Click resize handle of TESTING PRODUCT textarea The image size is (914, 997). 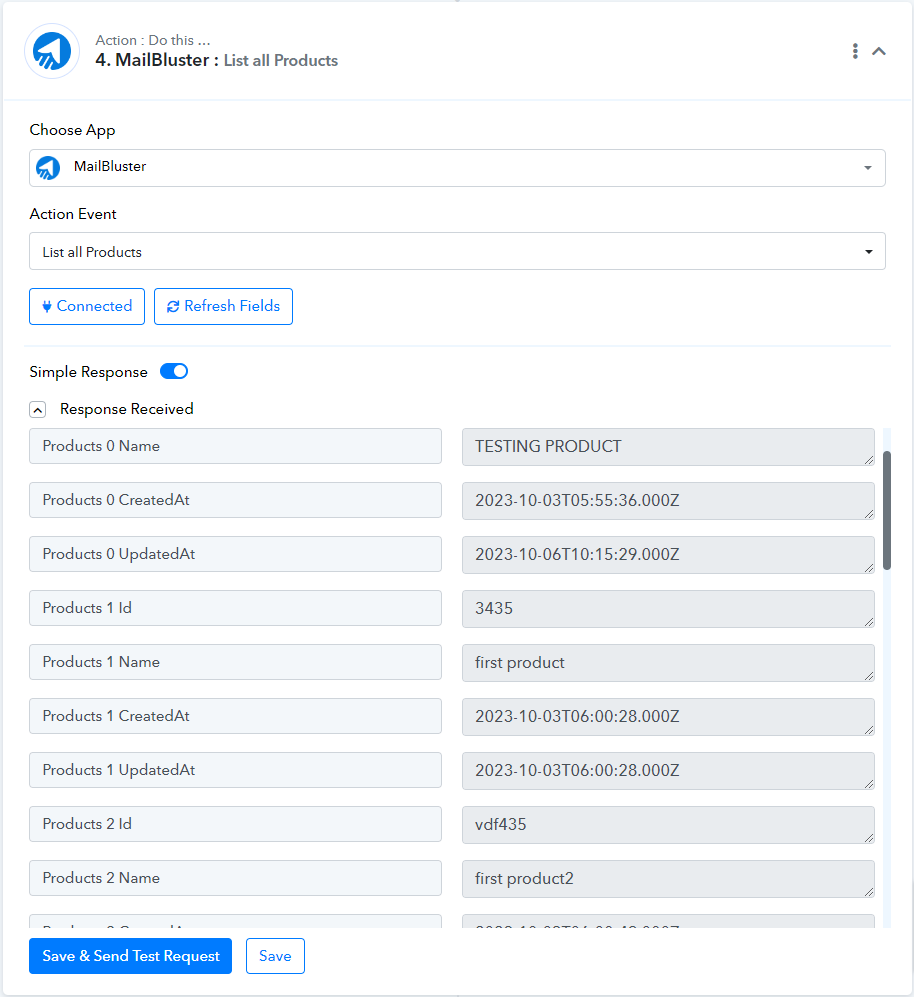click(x=869, y=460)
